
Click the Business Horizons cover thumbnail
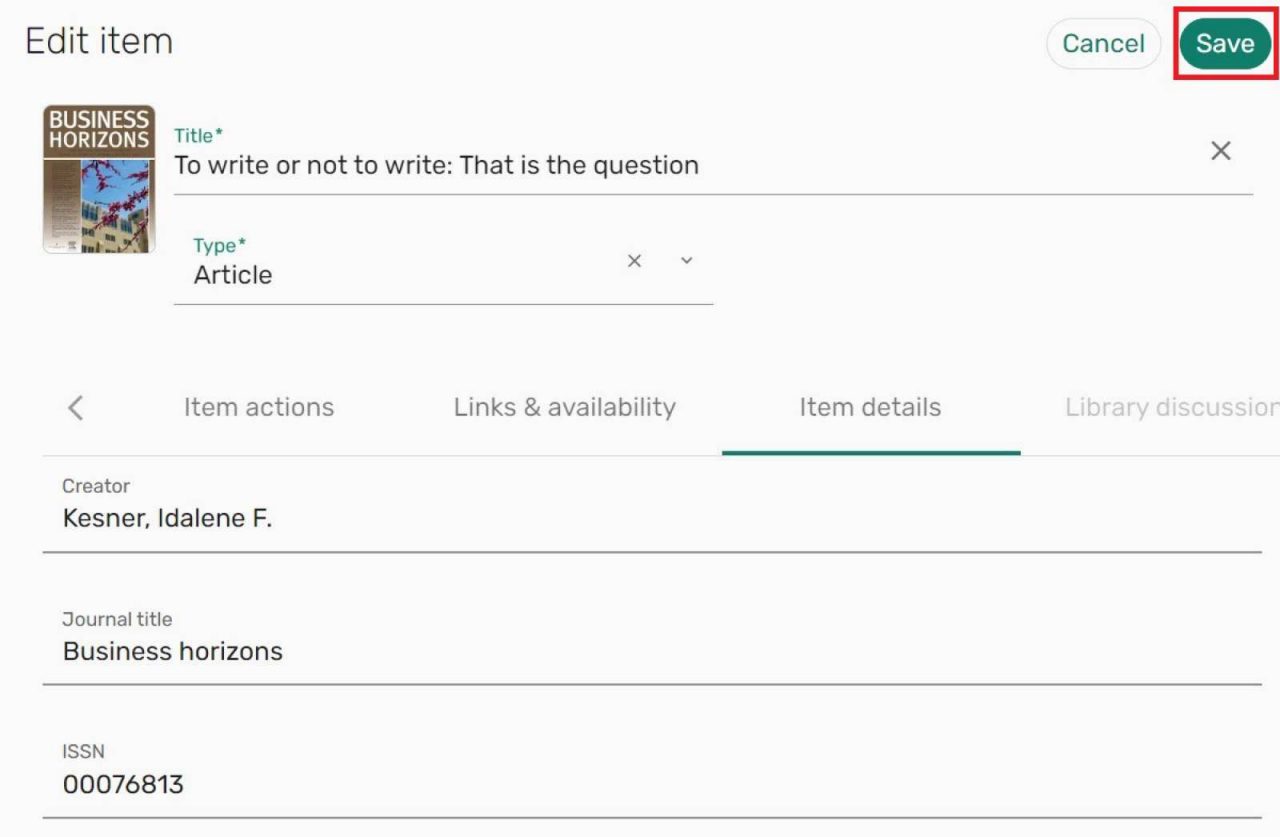[98, 179]
